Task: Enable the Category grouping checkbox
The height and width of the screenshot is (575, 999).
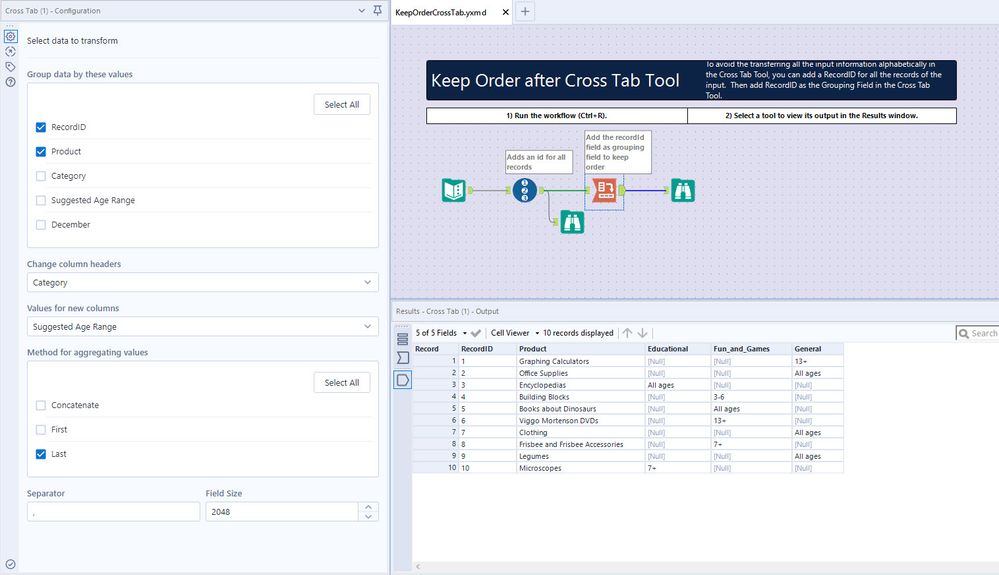Action: 41,176
